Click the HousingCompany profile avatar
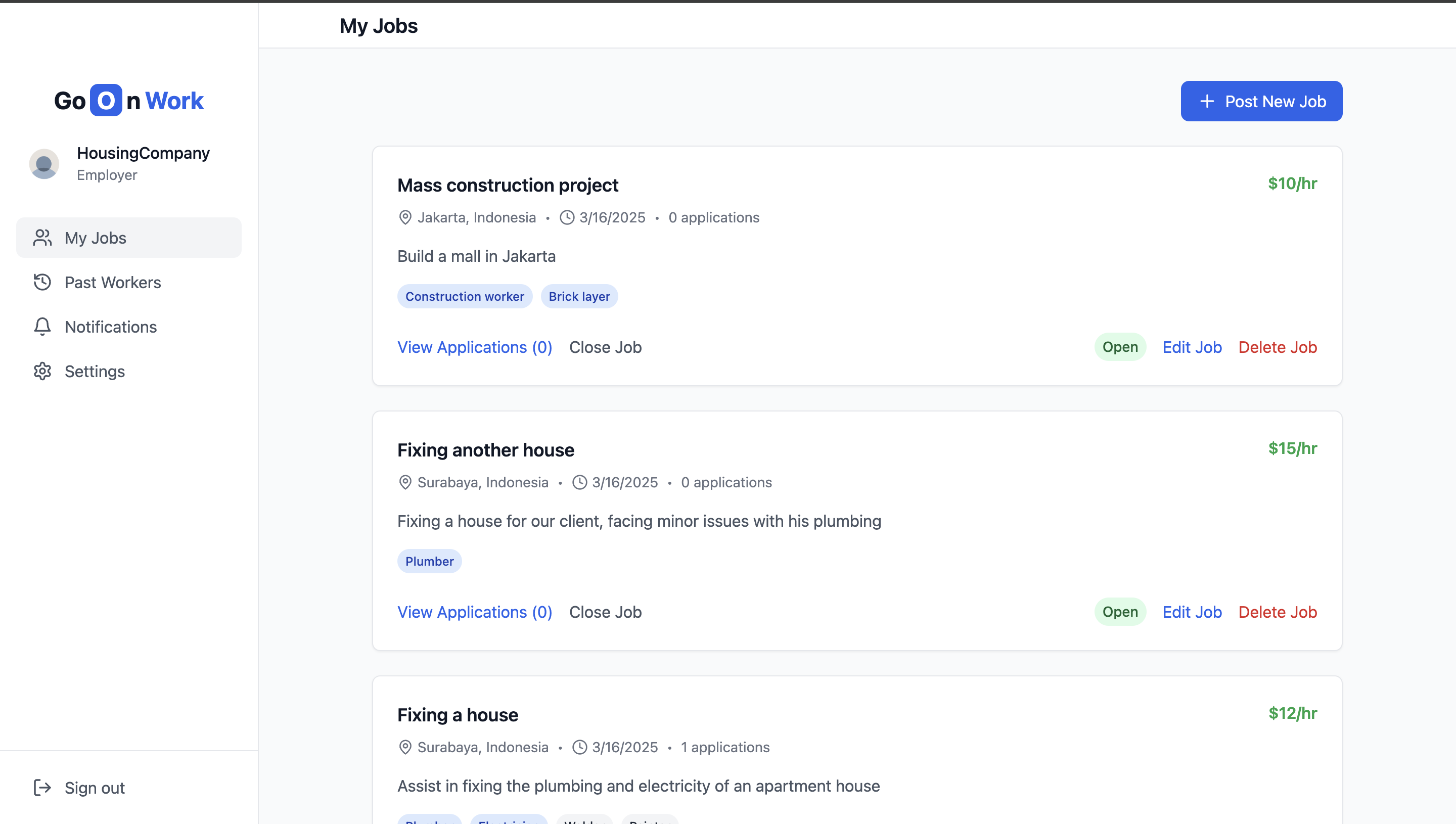 (44, 164)
